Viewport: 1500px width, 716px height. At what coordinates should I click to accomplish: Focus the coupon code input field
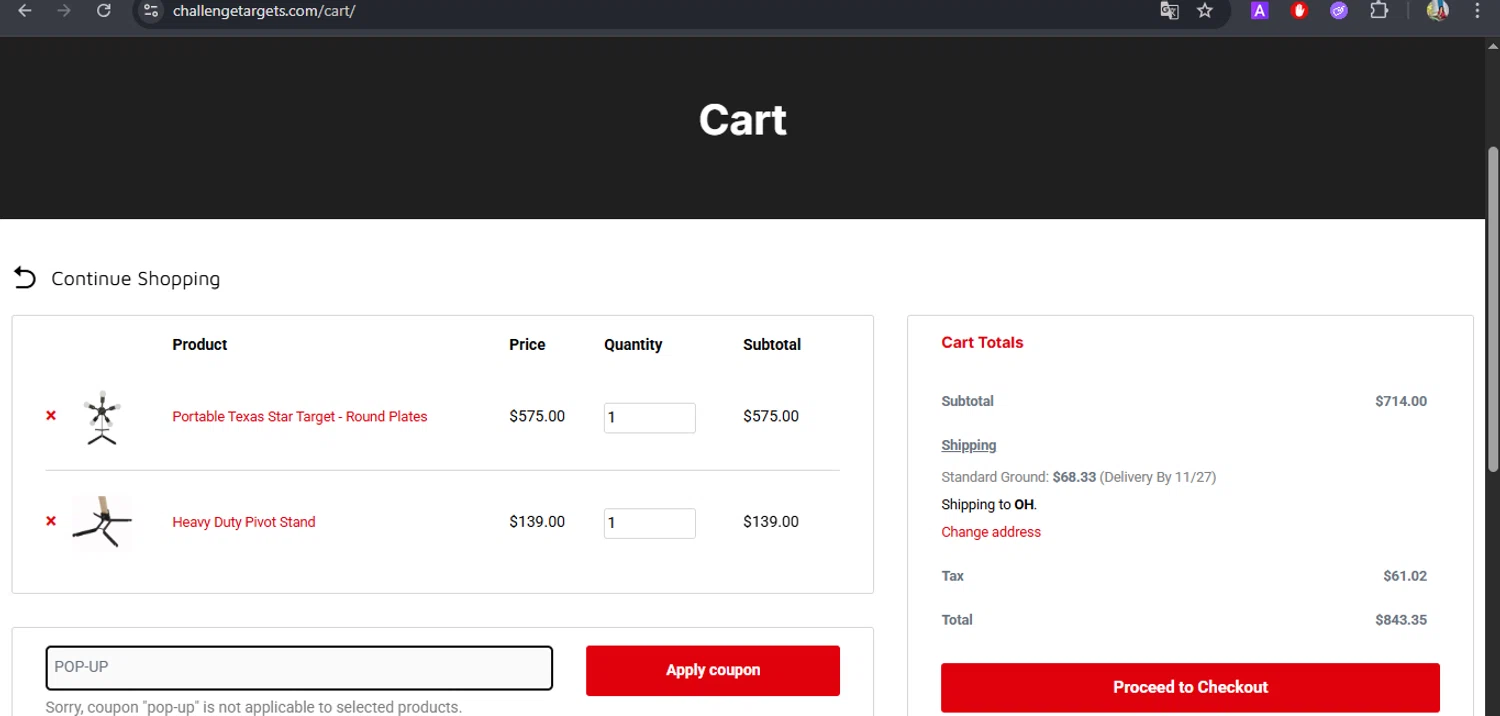299,668
